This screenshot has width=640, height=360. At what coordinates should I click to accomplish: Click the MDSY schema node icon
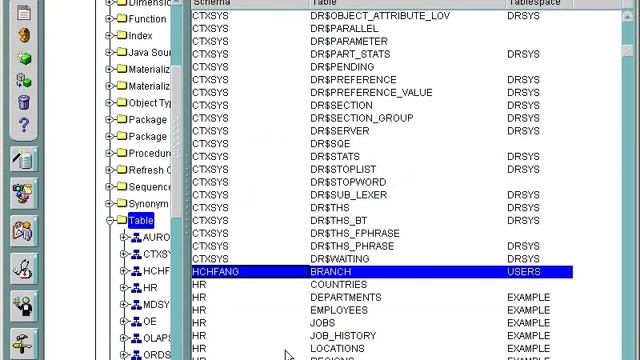(136, 304)
